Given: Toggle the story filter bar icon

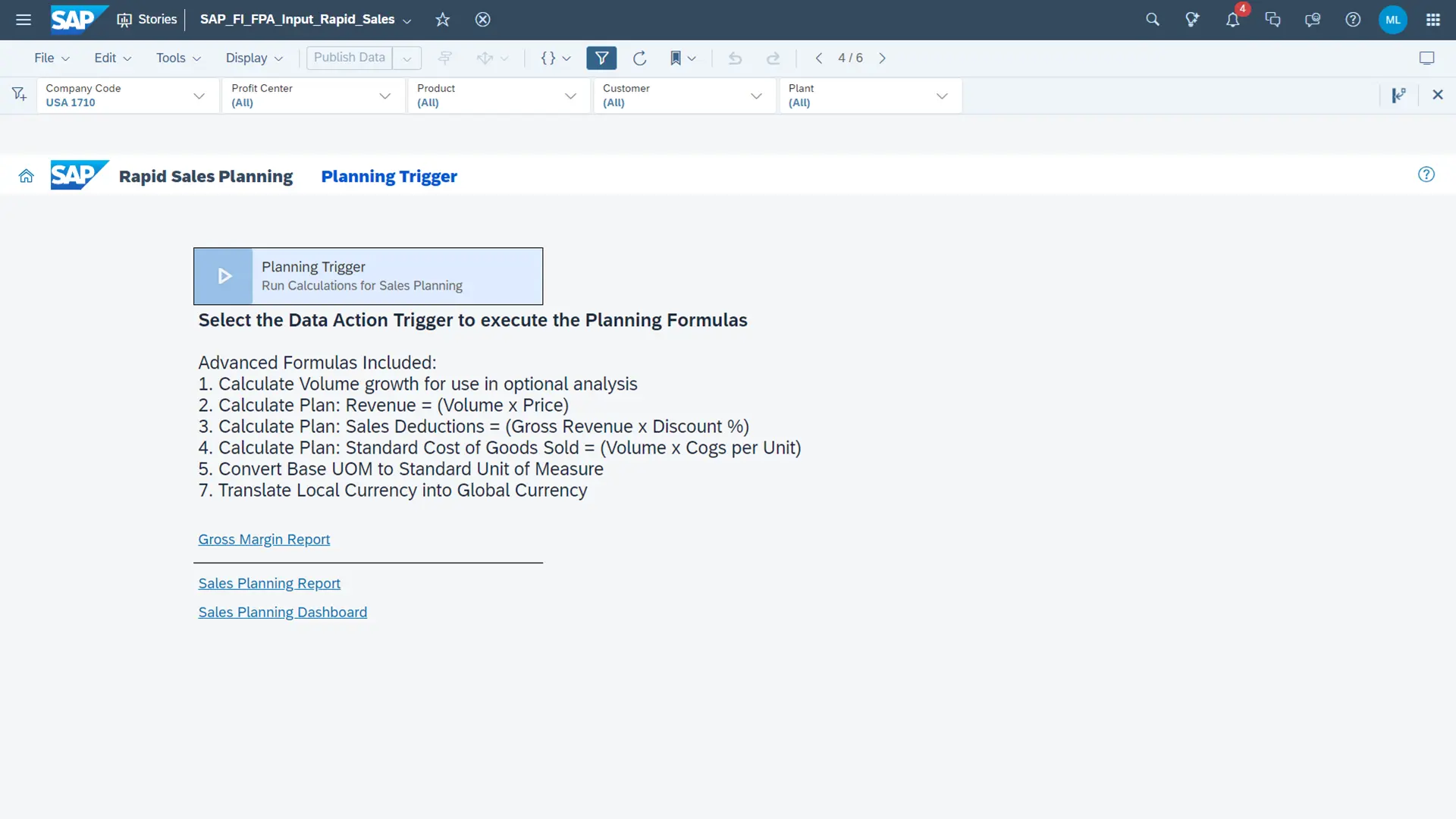Looking at the screenshot, I should [x=601, y=58].
